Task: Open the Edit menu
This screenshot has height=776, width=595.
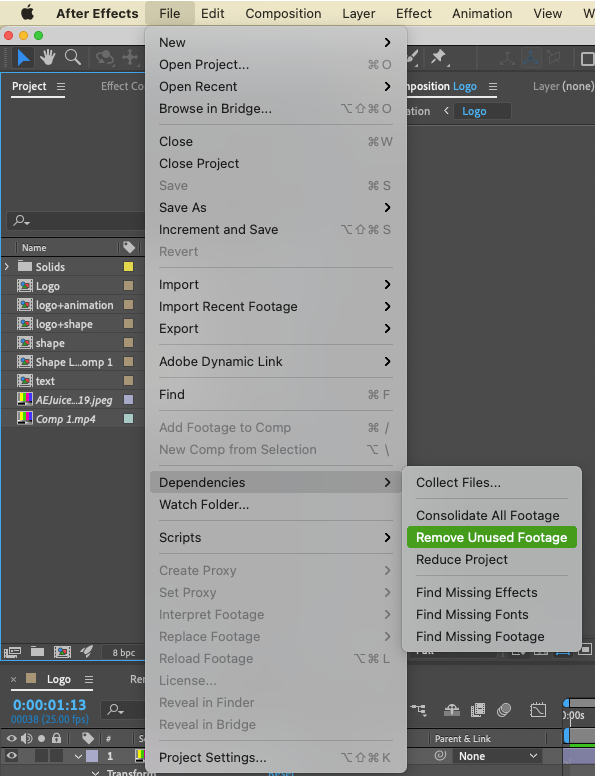Action: point(212,13)
